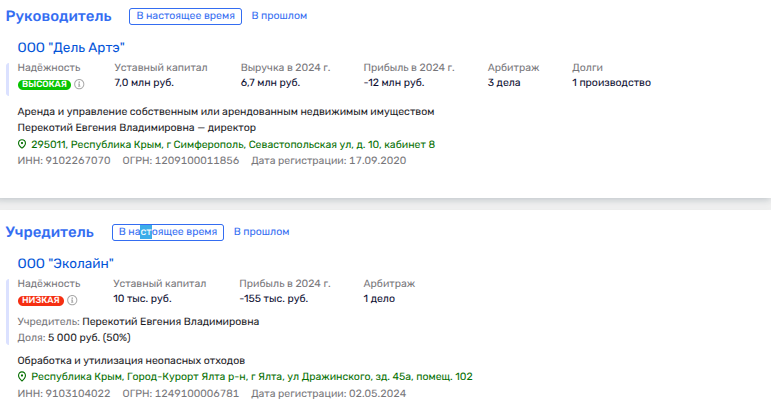Click '1 дело' arbitrage for Эколайн
The height and width of the screenshot is (419, 771).
tap(379, 299)
